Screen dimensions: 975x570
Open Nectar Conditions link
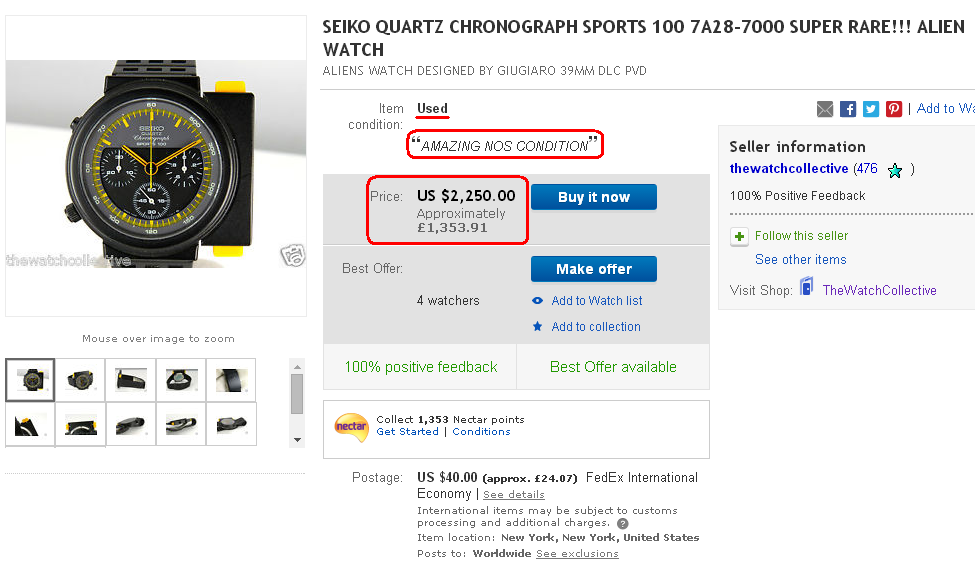481,432
